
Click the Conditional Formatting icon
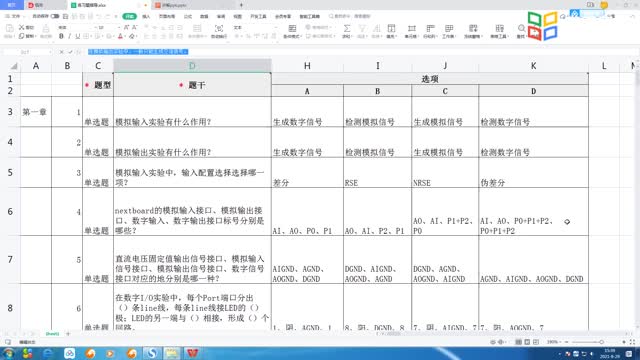[292, 28]
